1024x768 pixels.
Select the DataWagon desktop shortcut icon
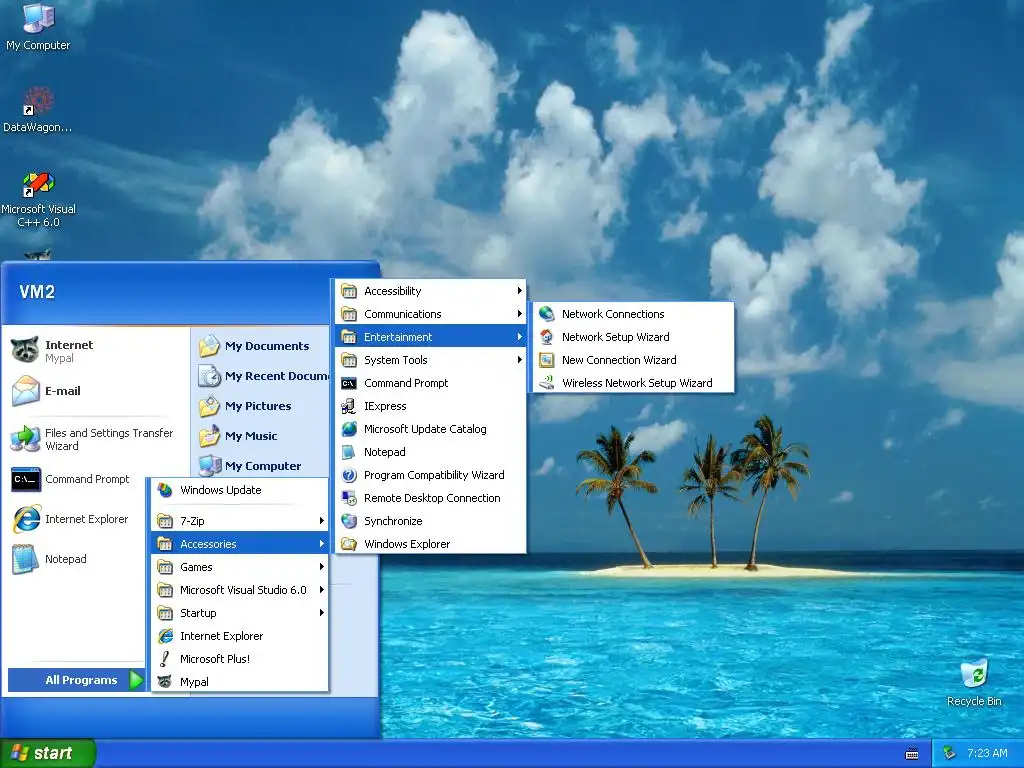pyautogui.click(x=38, y=101)
